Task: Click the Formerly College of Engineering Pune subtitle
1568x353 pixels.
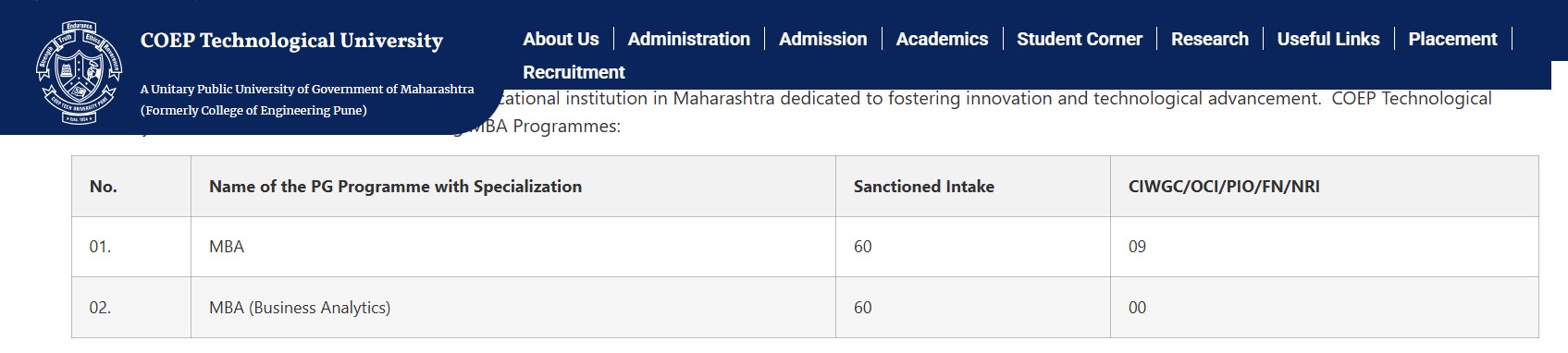Action: point(253,110)
